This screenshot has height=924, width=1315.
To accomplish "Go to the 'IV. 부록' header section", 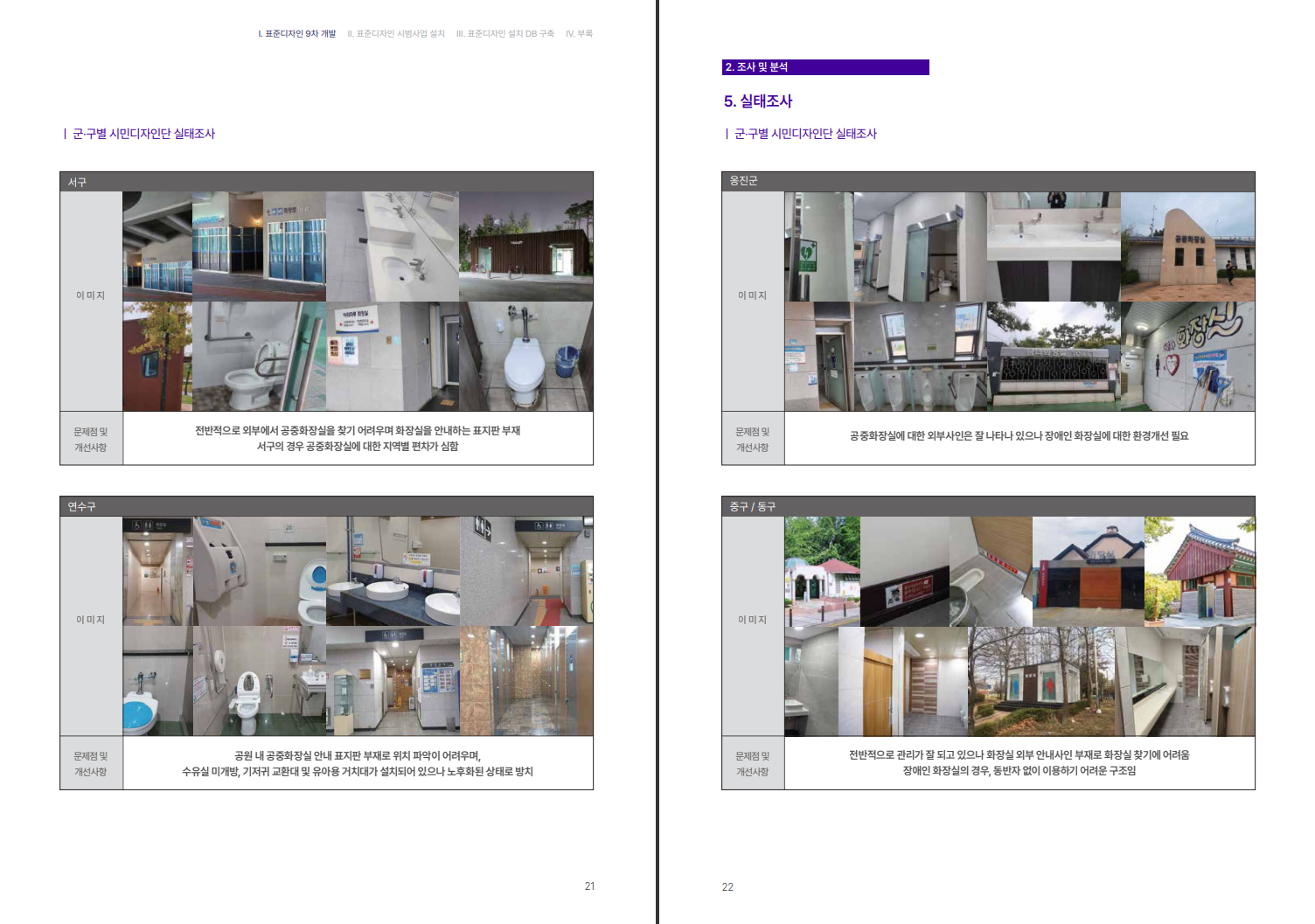I will (x=579, y=34).
